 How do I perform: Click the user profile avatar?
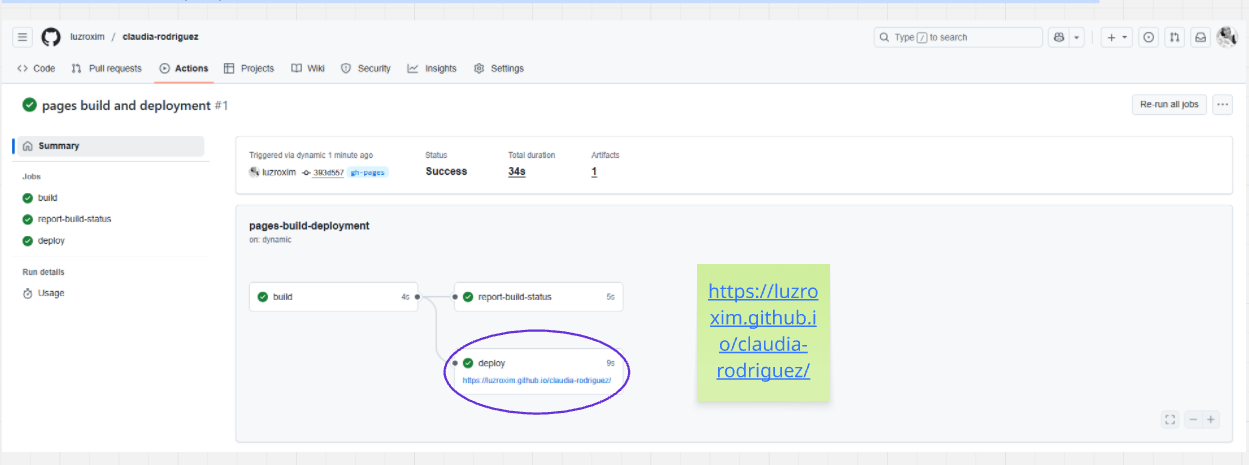point(1227,37)
